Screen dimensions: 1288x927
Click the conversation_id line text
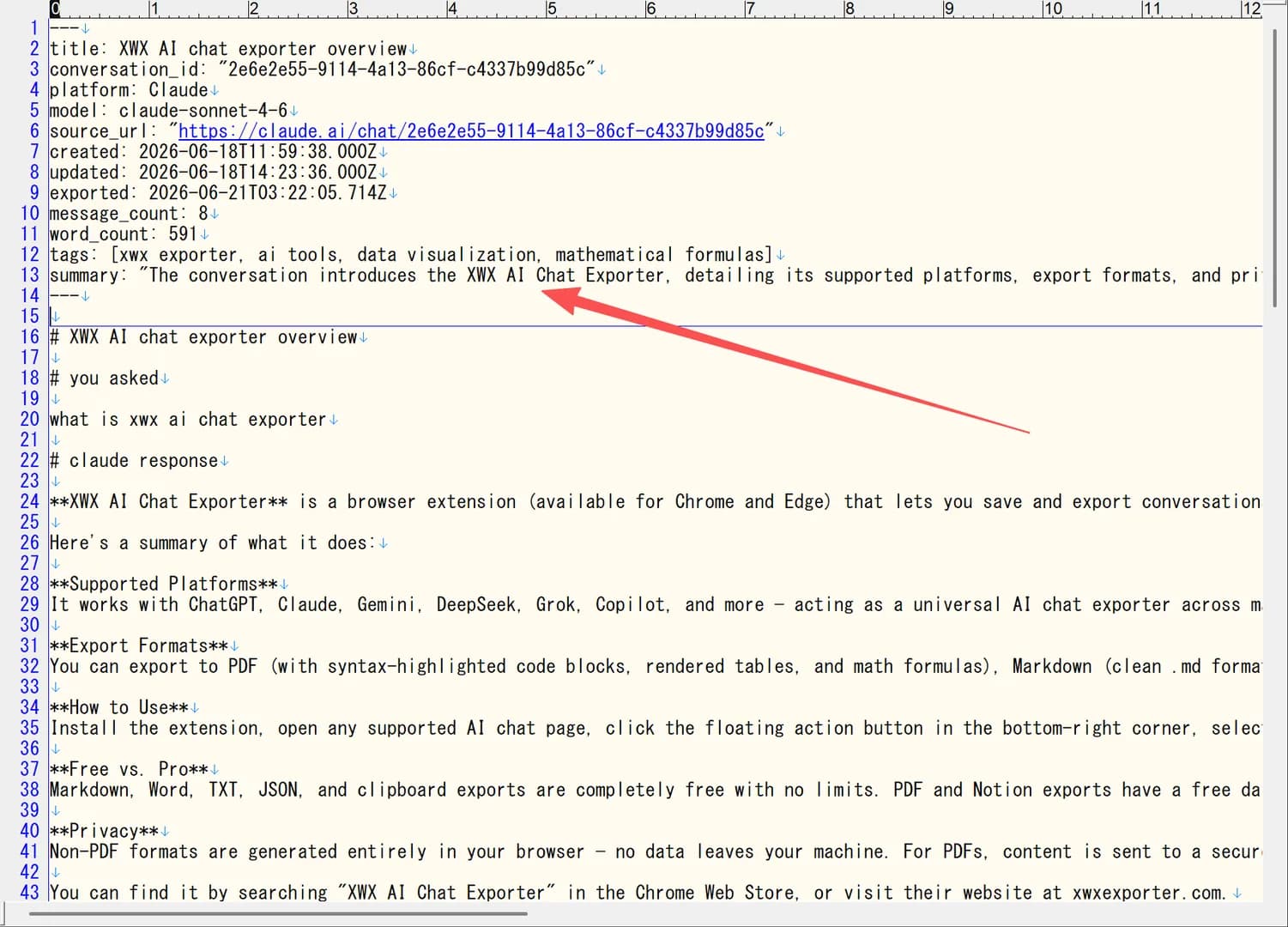tap(323, 70)
